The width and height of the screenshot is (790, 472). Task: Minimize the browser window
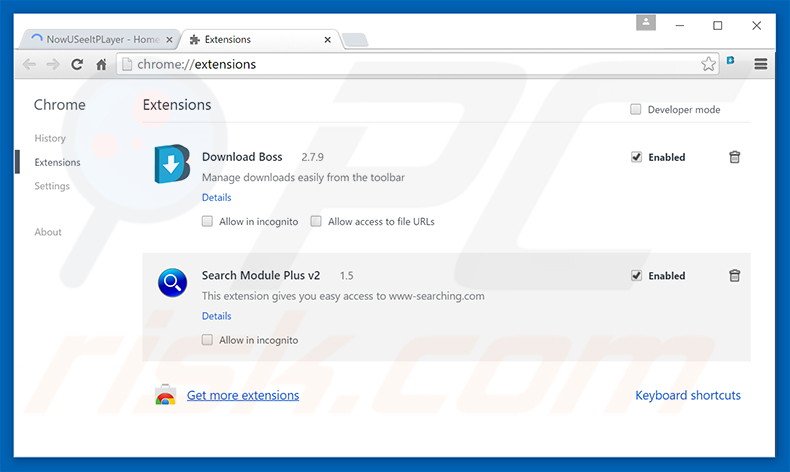click(680, 25)
